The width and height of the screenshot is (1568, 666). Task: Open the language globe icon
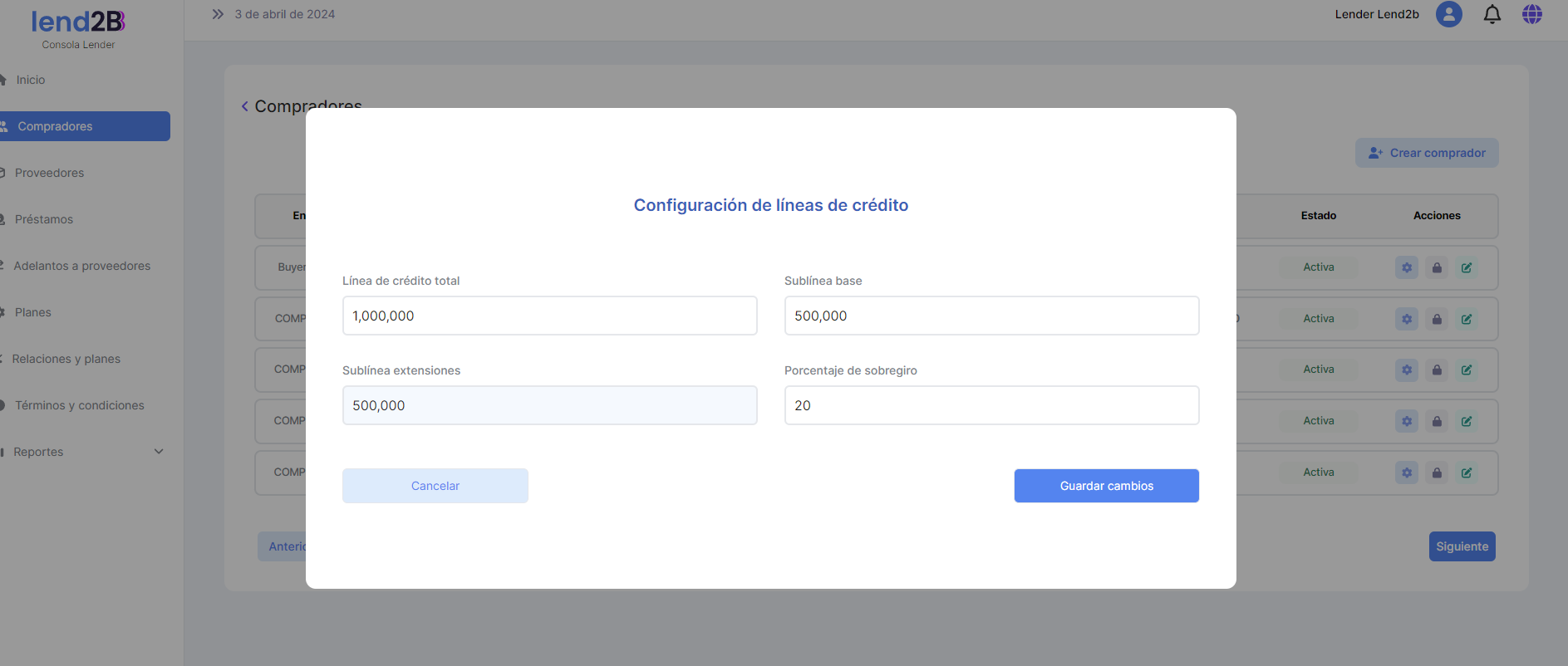[x=1531, y=14]
